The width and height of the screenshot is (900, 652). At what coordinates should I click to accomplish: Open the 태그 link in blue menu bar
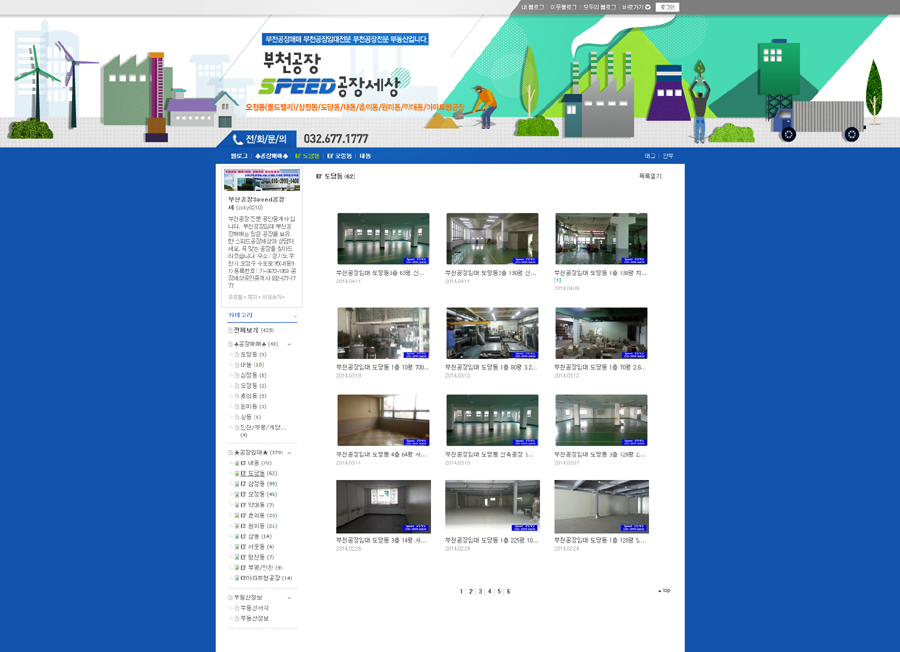(650, 156)
